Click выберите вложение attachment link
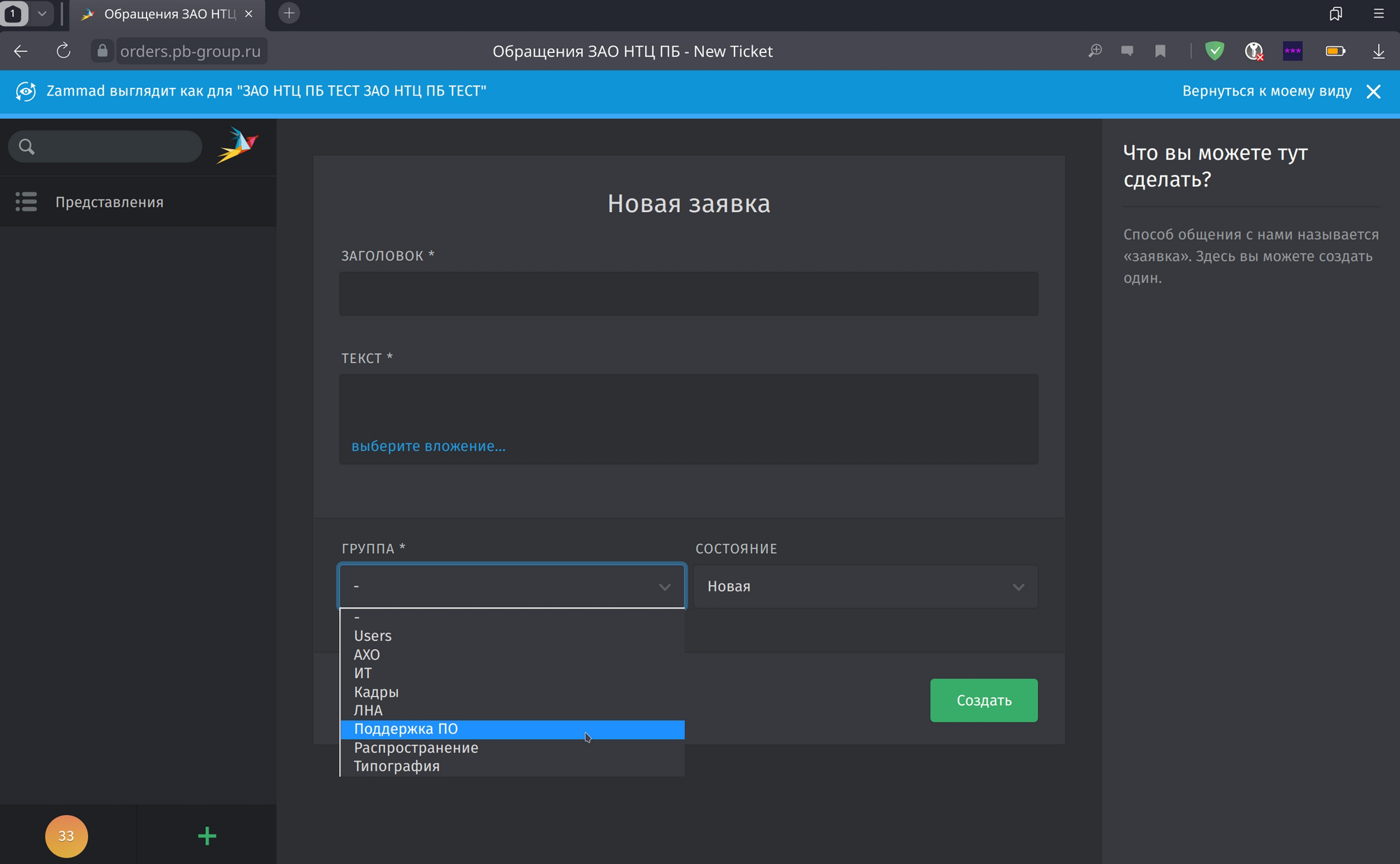 coord(428,446)
